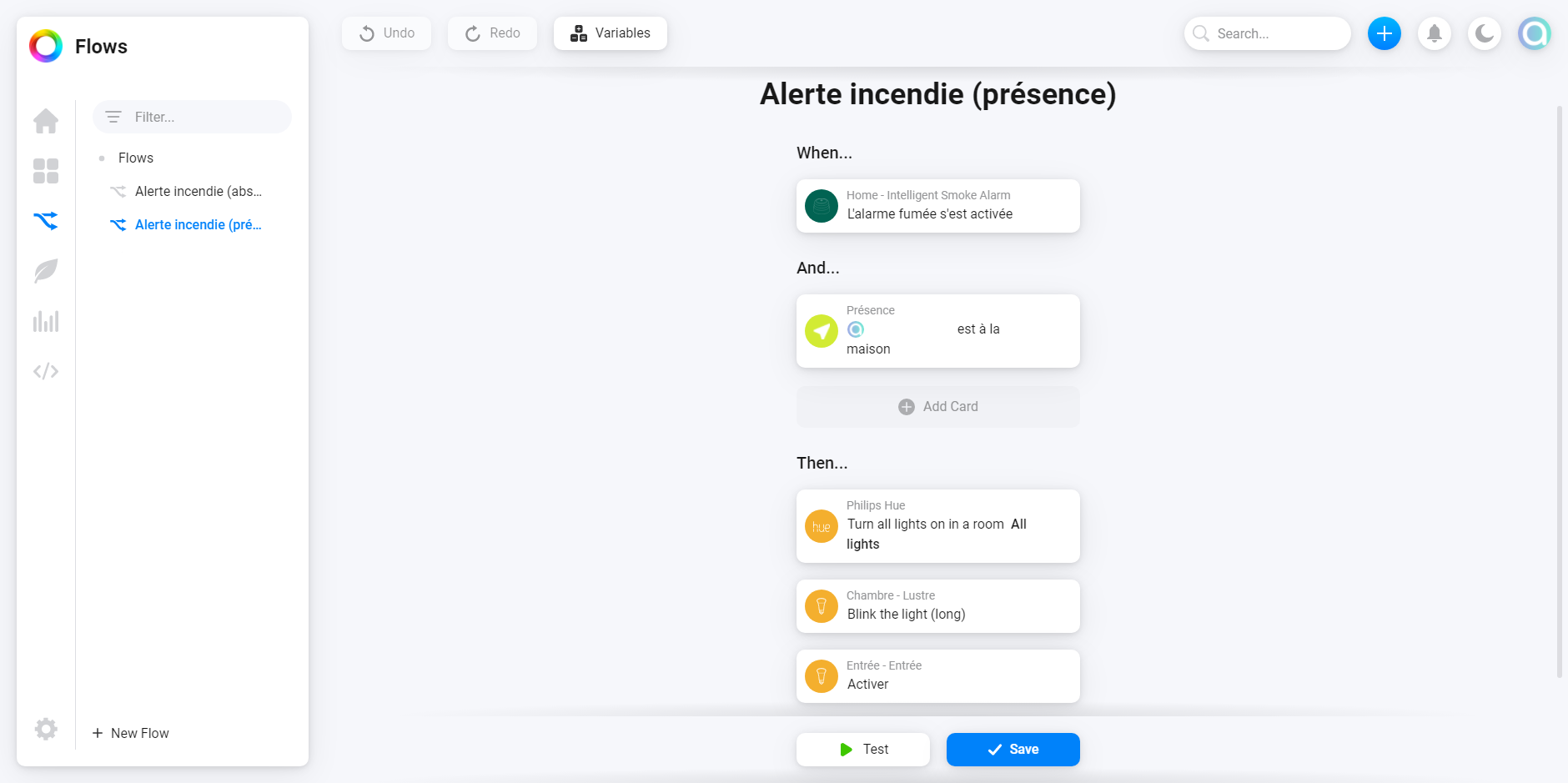
Task: Open the Script code icon in sidebar
Action: tap(46, 371)
